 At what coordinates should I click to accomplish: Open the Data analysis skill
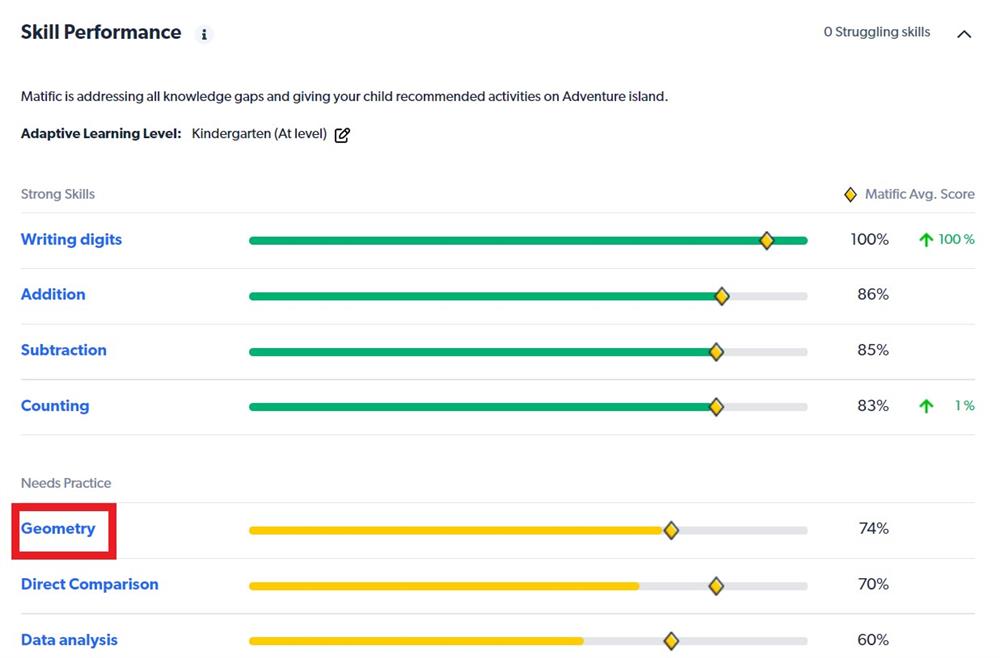click(x=69, y=640)
